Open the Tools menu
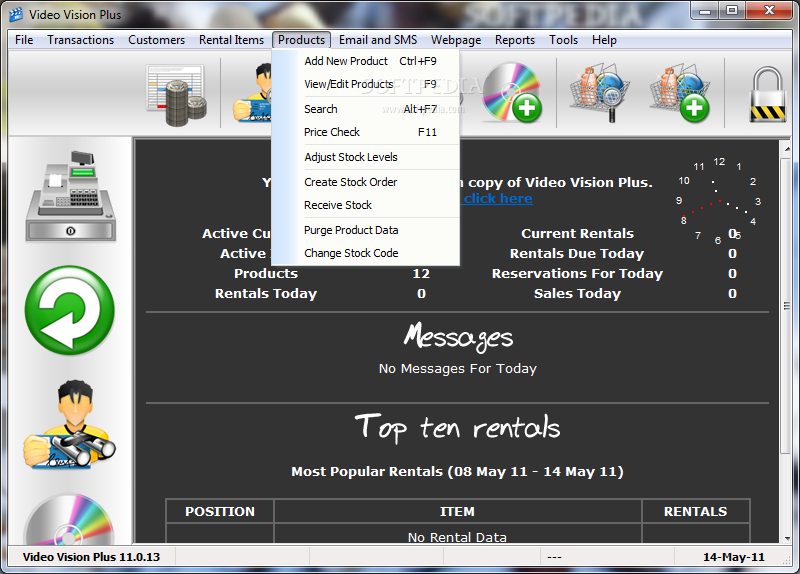This screenshot has width=800, height=574. (x=563, y=40)
